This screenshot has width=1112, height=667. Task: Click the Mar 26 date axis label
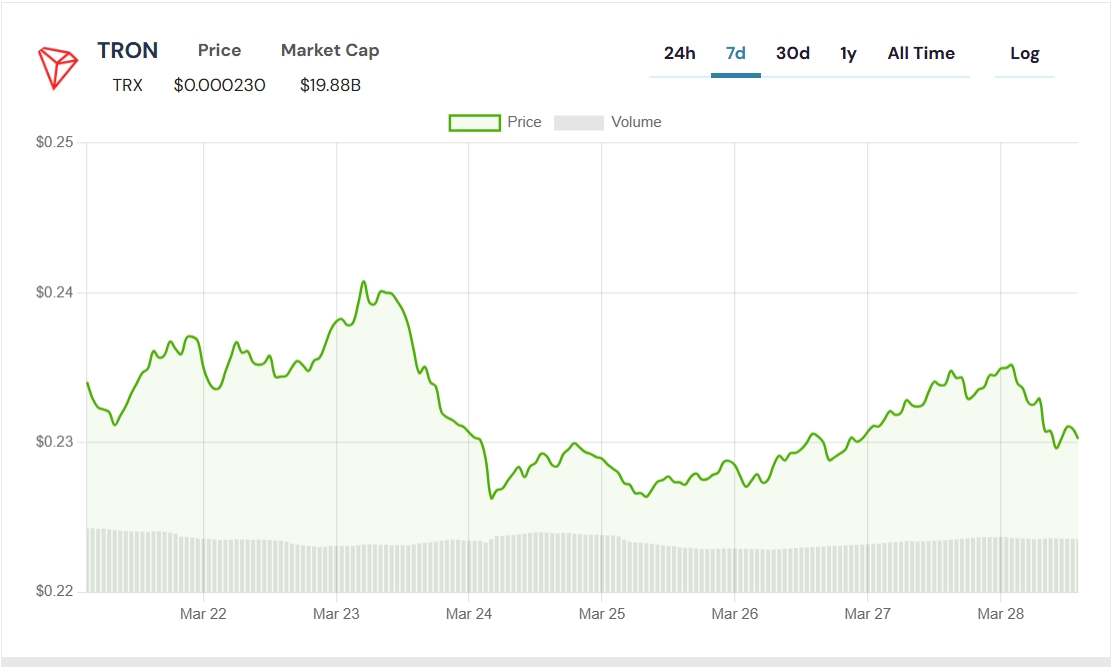(x=735, y=614)
